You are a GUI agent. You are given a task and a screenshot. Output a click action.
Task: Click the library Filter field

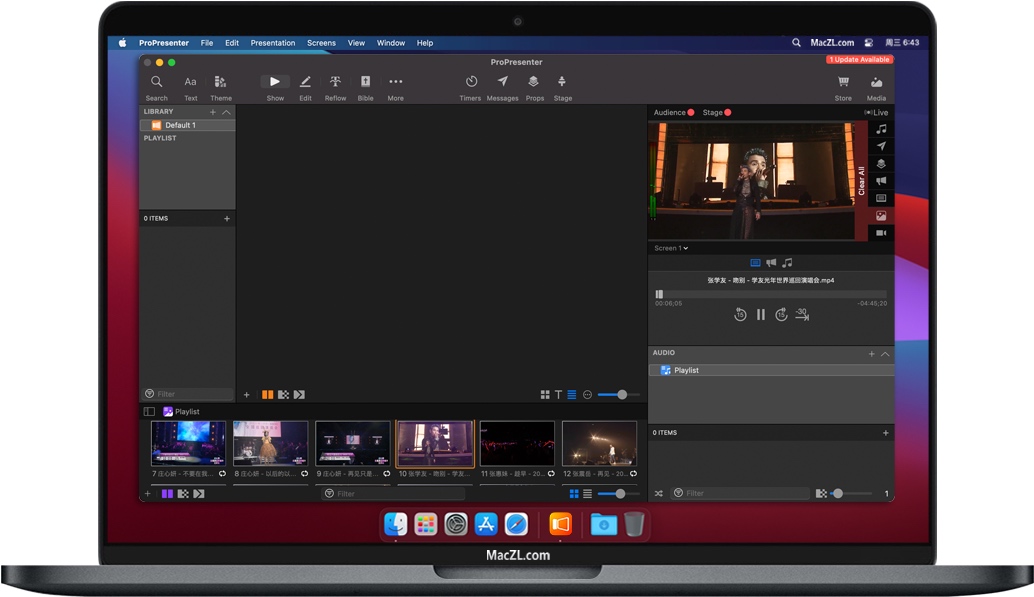pos(189,394)
